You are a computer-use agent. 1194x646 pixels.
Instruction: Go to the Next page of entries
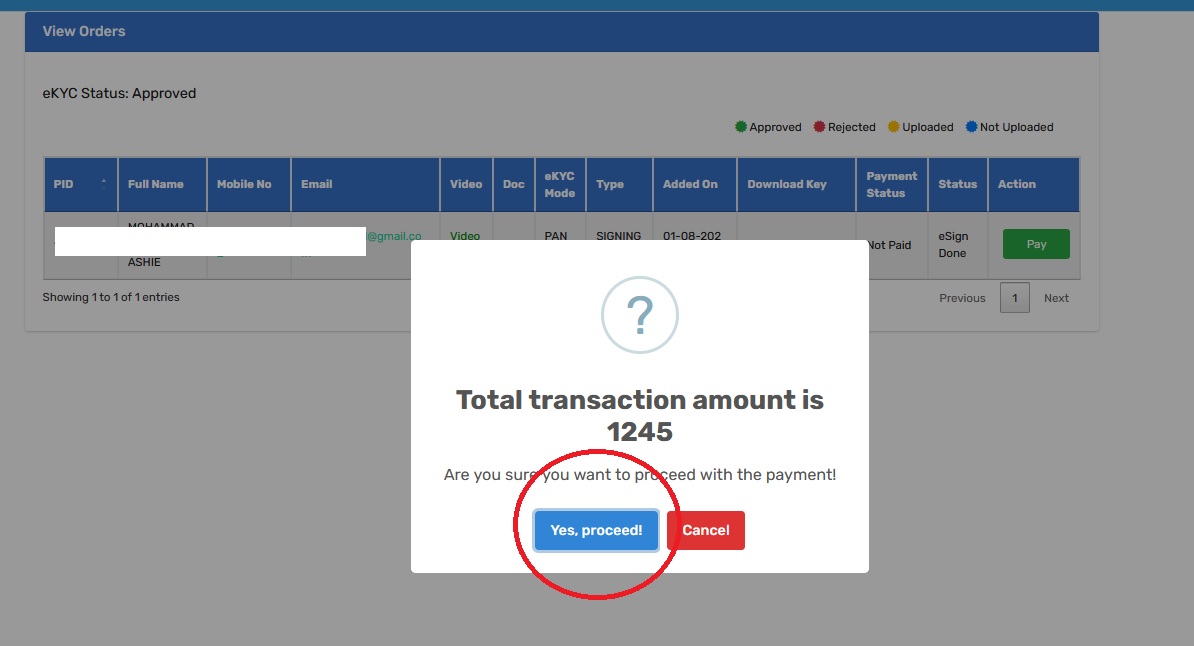(x=1056, y=298)
